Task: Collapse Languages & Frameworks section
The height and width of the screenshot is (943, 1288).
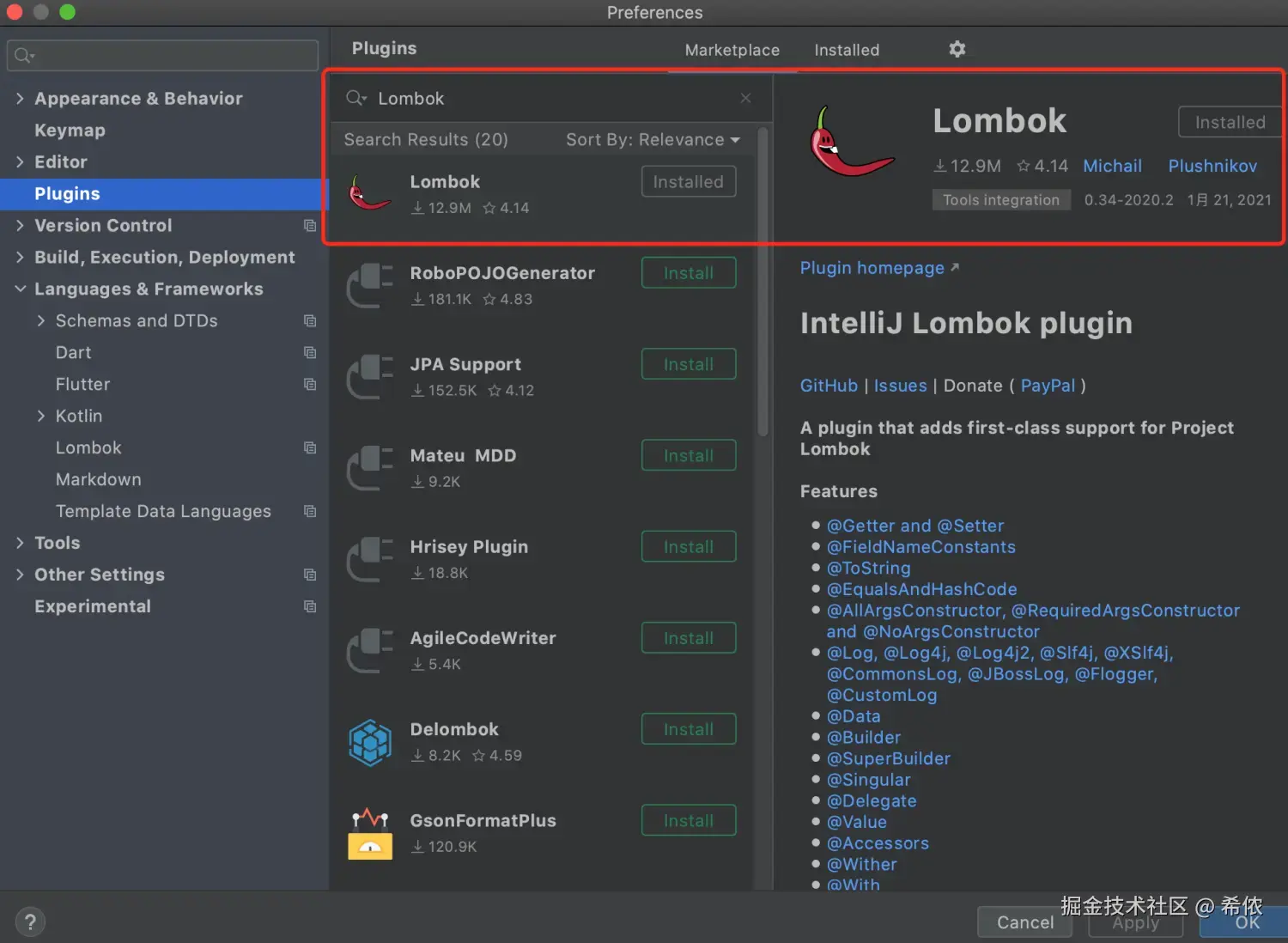Action: click(x=20, y=289)
